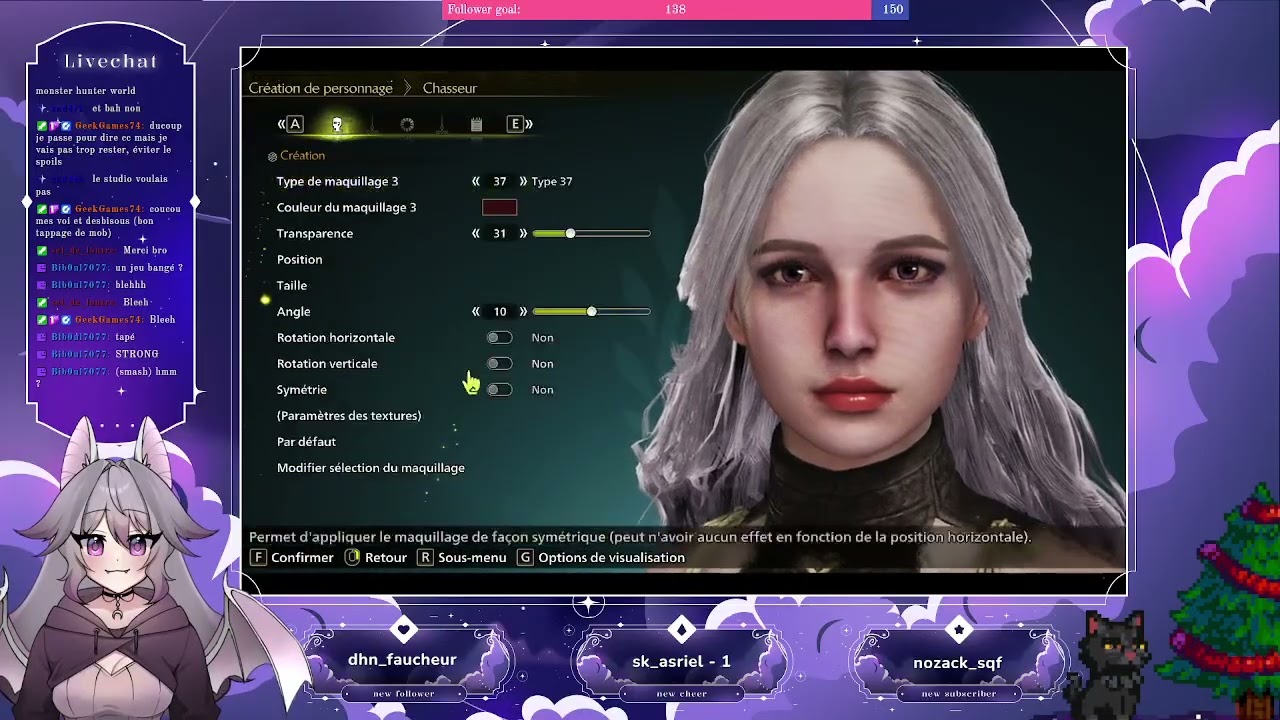Screen dimensions: 1280x720
Task: Click the Type 37 value label
Action: tap(552, 181)
